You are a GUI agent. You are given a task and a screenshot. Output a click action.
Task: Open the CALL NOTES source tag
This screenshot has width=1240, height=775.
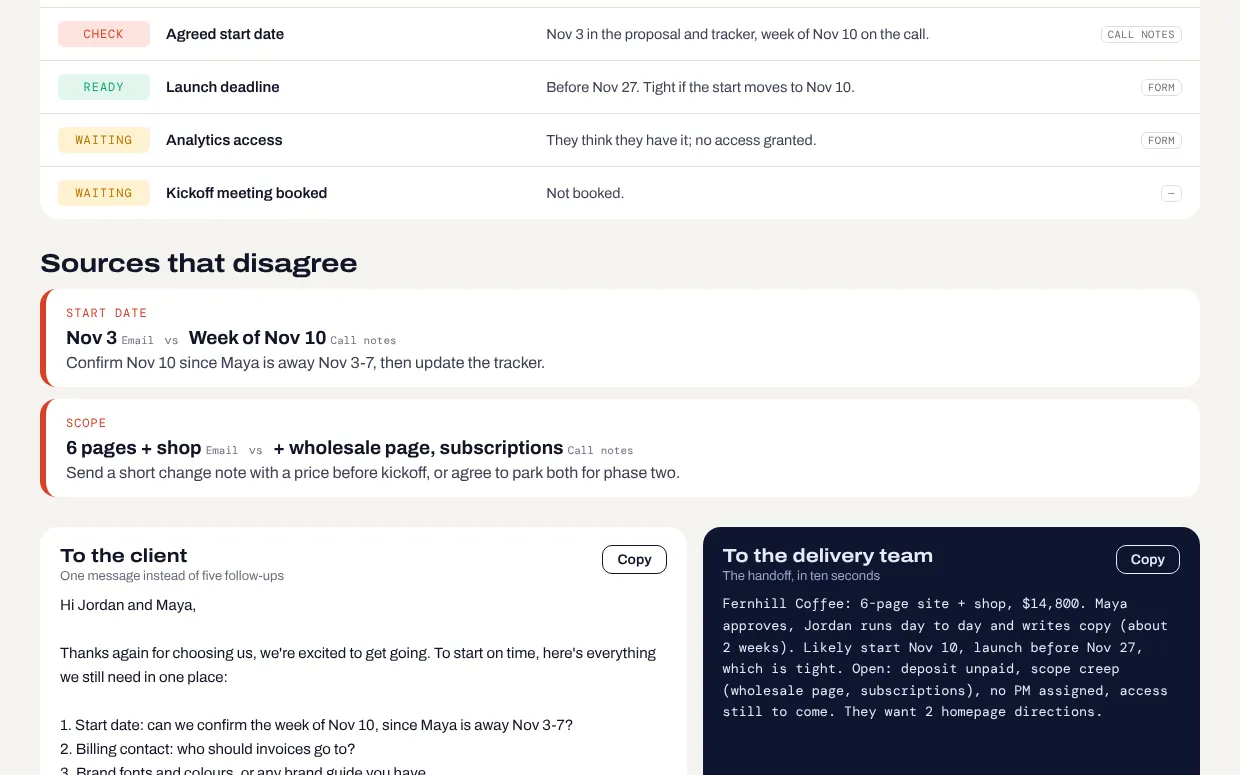pos(1141,34)
